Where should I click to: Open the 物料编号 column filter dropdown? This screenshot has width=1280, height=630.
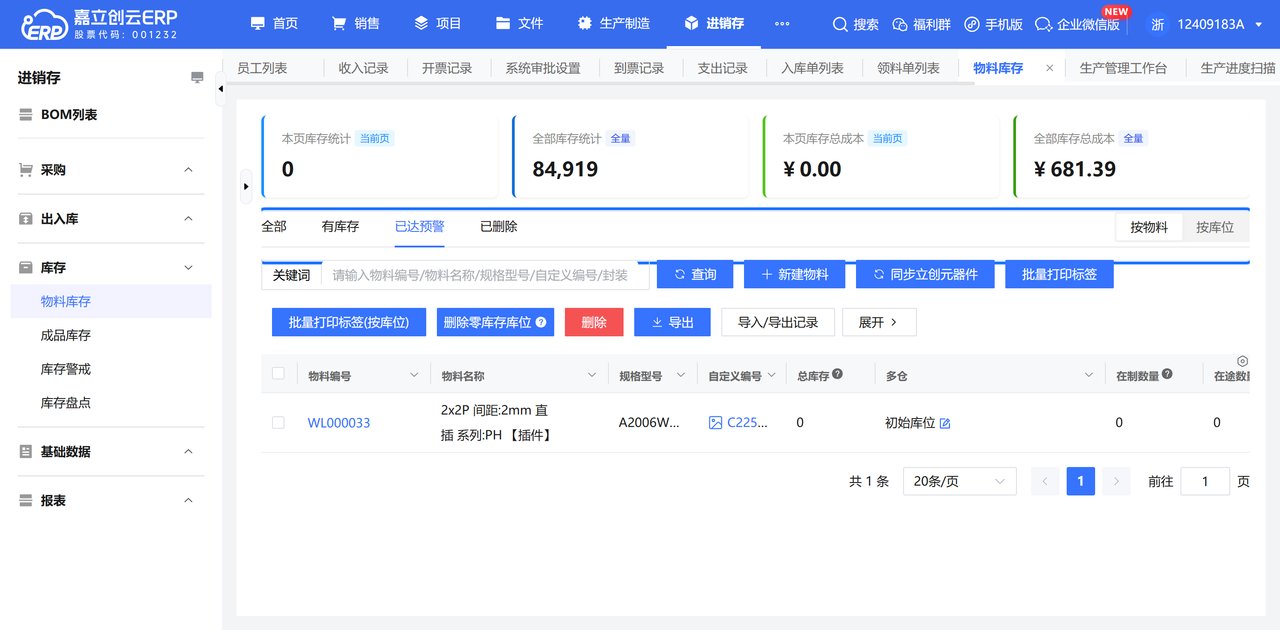click(415, 375)
